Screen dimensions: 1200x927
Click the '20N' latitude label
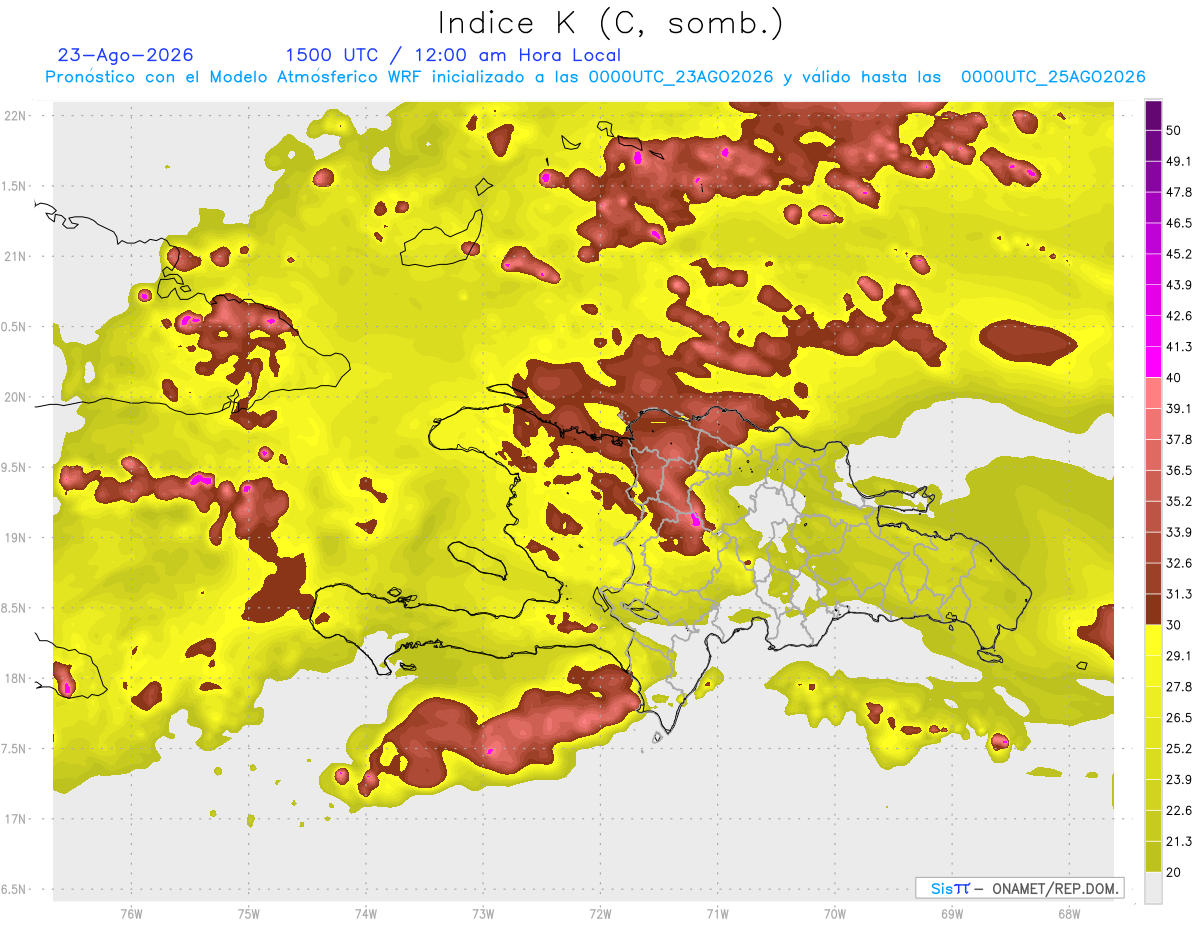click(14, 397)
